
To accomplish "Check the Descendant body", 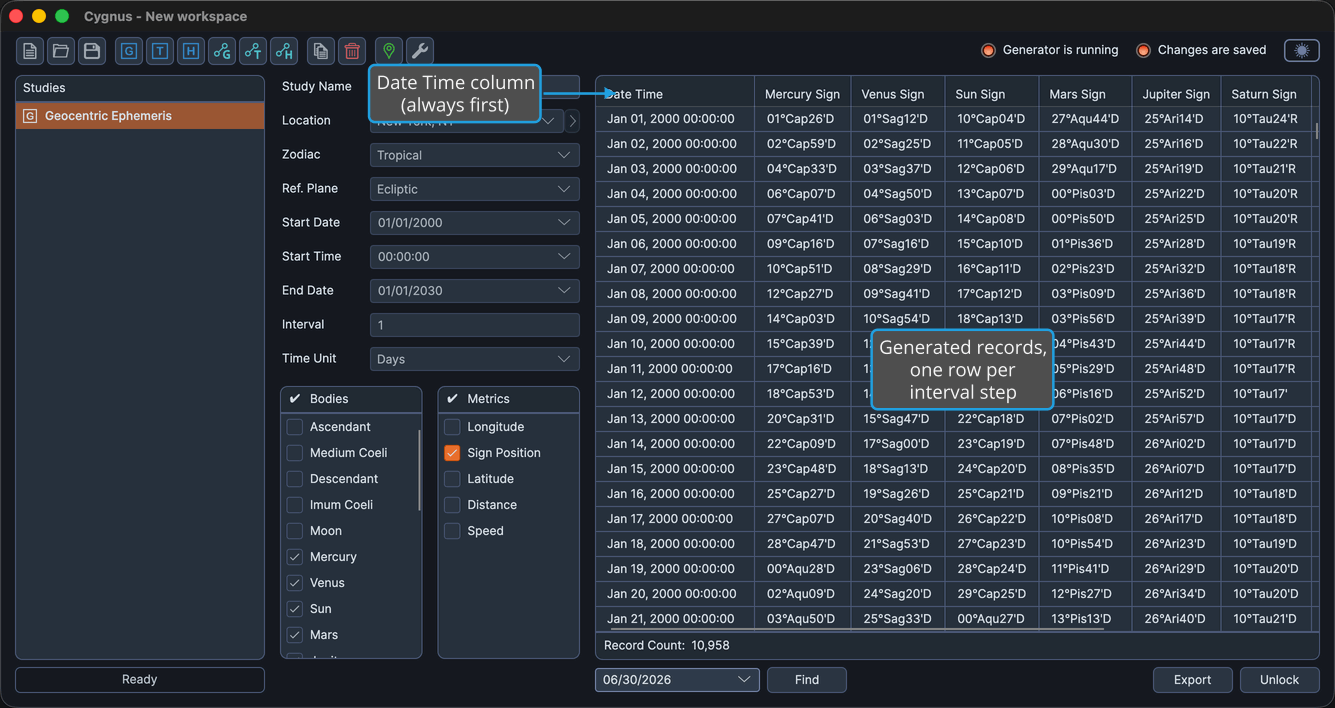I will pos(295,479).
